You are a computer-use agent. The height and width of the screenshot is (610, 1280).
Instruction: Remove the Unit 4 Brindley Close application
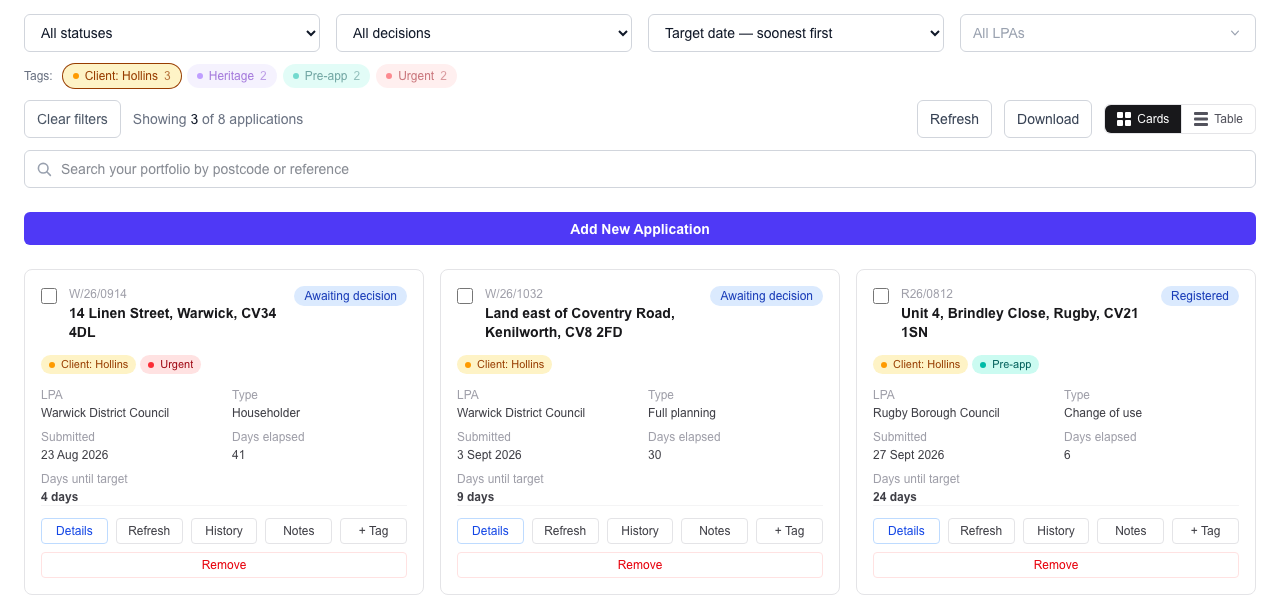1056,565
